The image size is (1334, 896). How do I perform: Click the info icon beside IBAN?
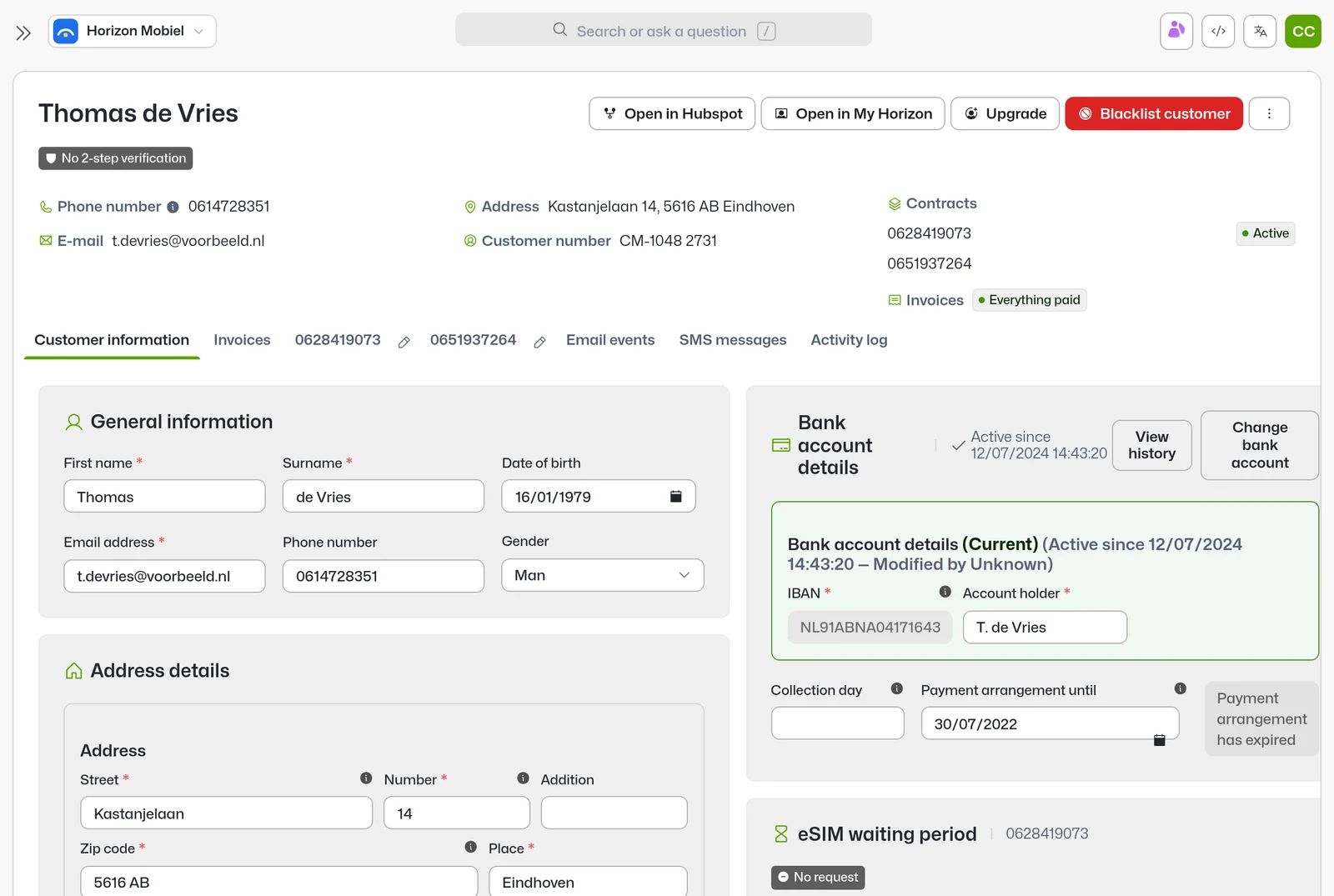[x=945, y=592]
